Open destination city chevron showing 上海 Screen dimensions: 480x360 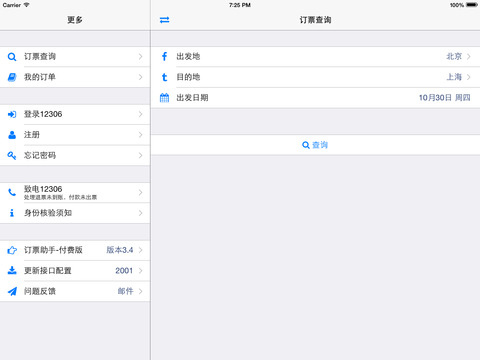[x=469, y=77]
